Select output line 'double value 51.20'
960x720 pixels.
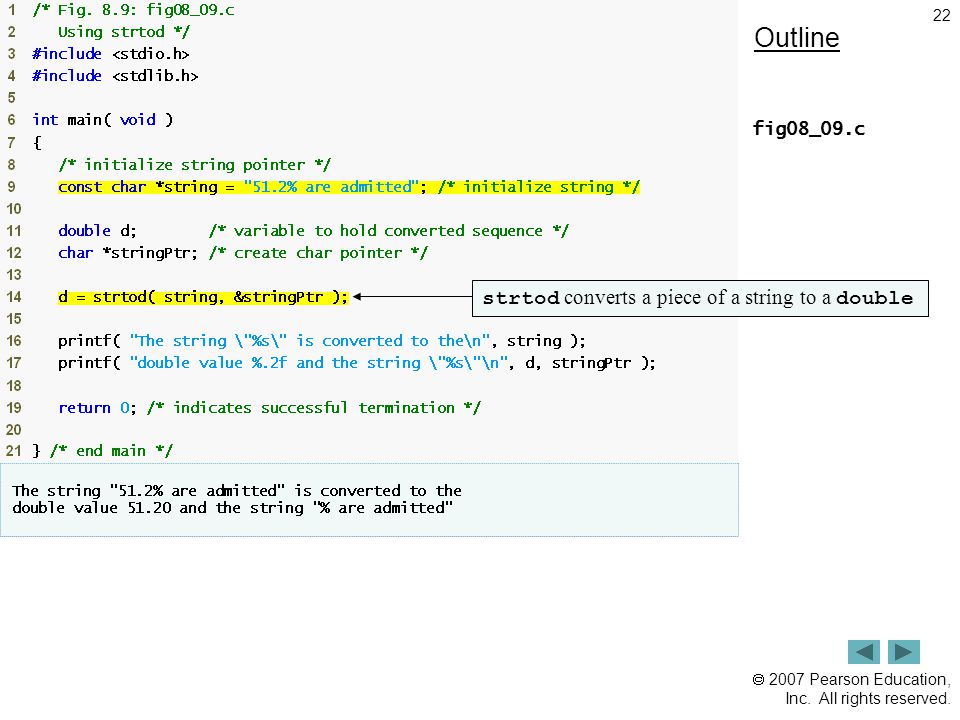233,508
